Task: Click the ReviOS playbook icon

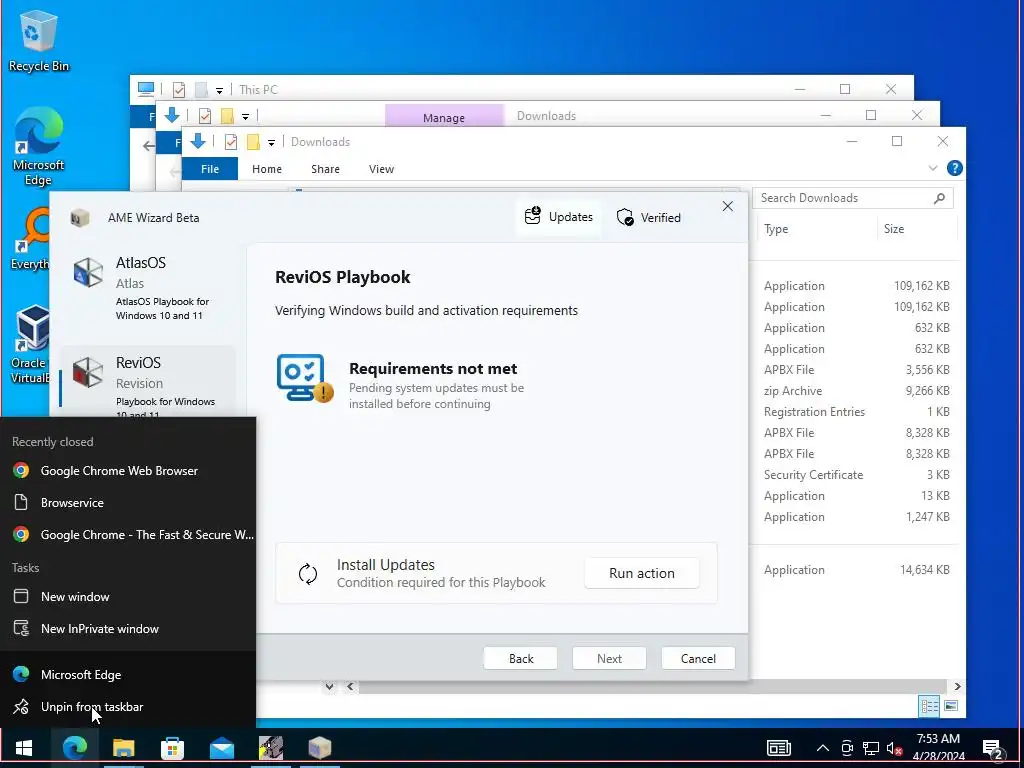Action: (x=88, y=372)
